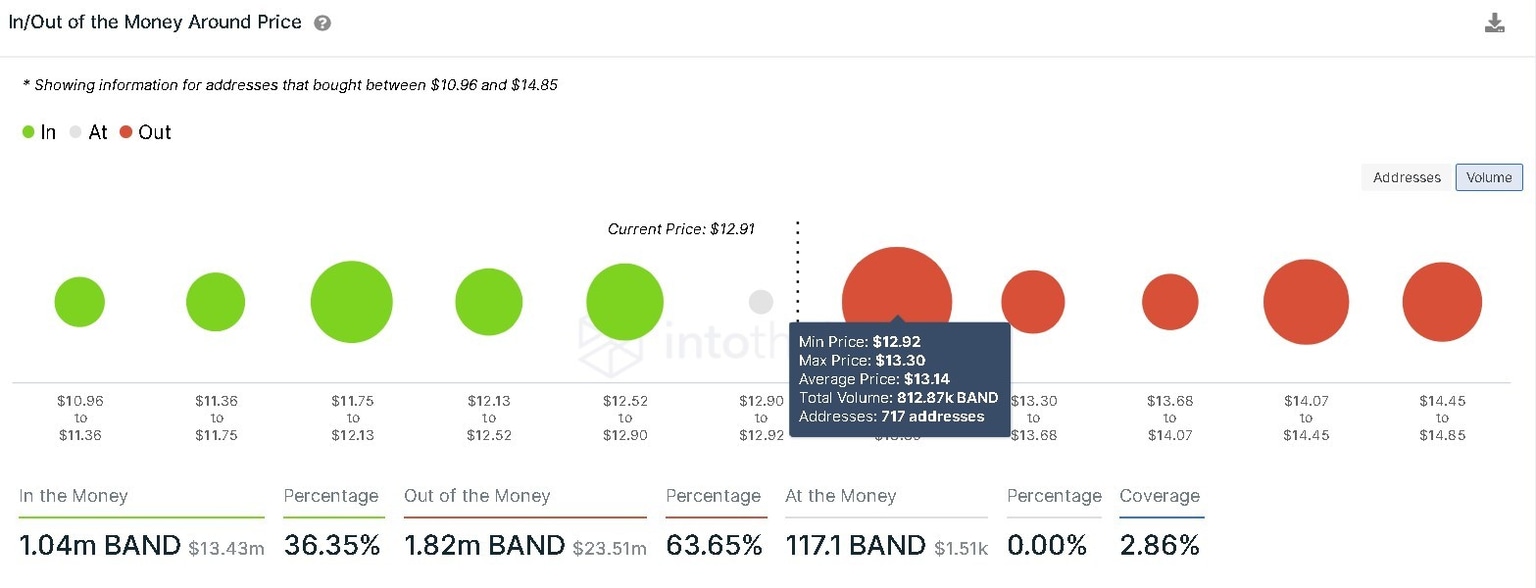Click the small gray At-the-Money bubble
Viewport: 1536px width, 588px height.
760,301
